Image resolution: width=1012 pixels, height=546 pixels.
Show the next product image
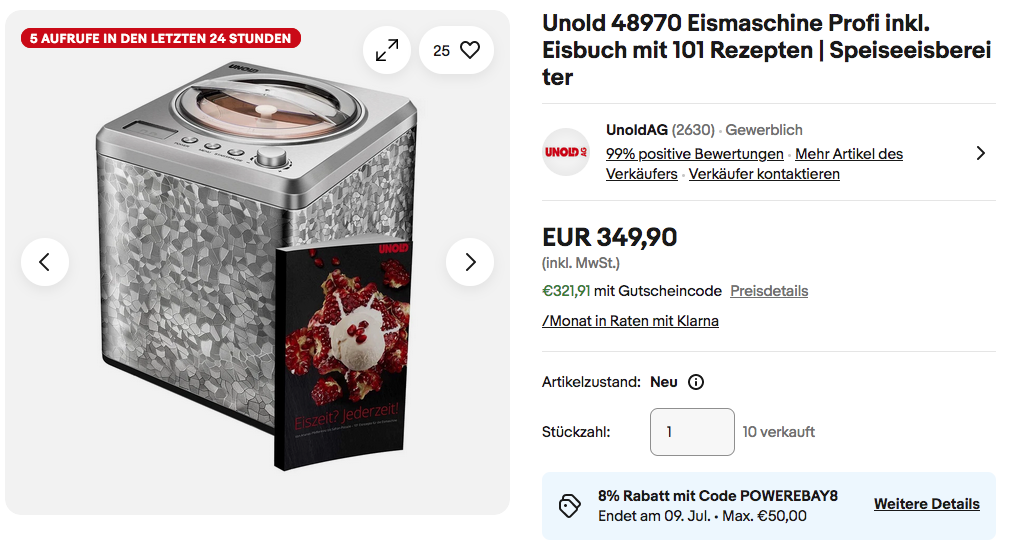[470, 262]
